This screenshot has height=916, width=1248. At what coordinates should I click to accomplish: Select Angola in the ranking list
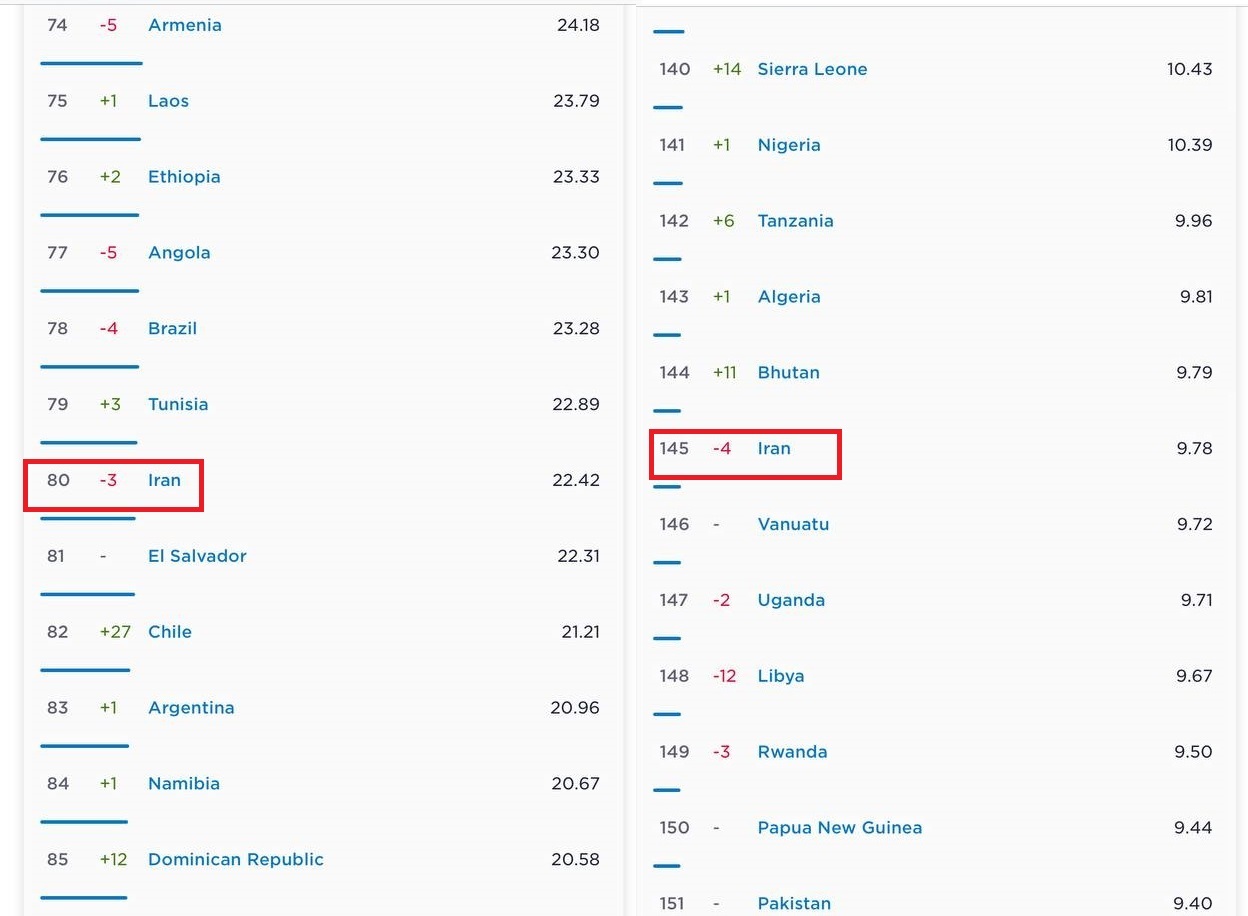179,253
